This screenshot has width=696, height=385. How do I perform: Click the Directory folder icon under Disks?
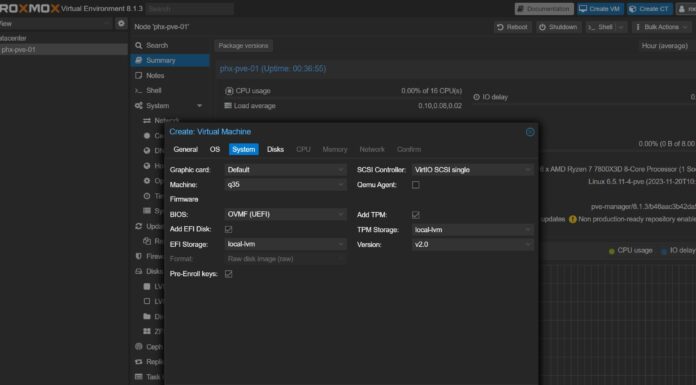coord(147,316)
